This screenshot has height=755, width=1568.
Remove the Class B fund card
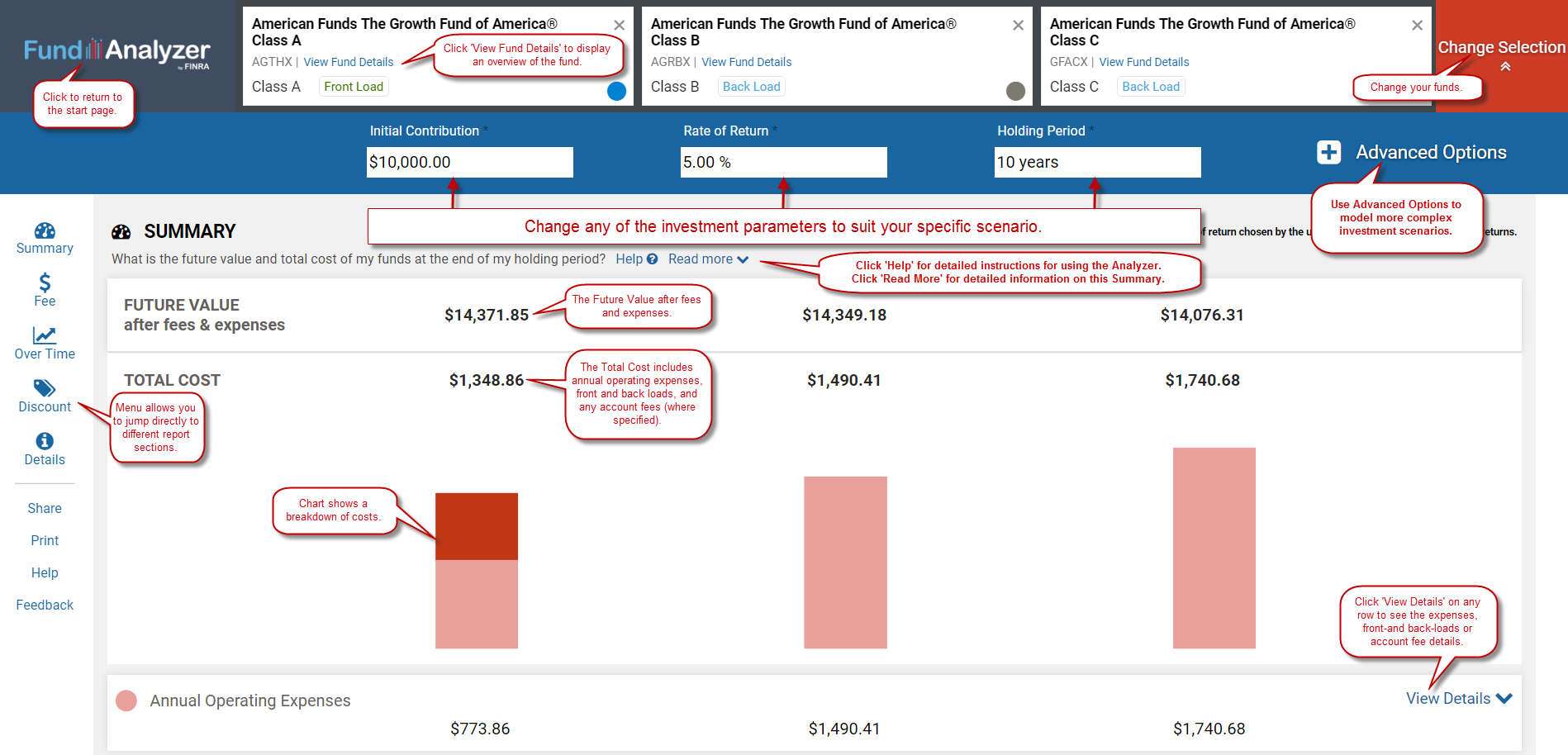pos(1018,26)
